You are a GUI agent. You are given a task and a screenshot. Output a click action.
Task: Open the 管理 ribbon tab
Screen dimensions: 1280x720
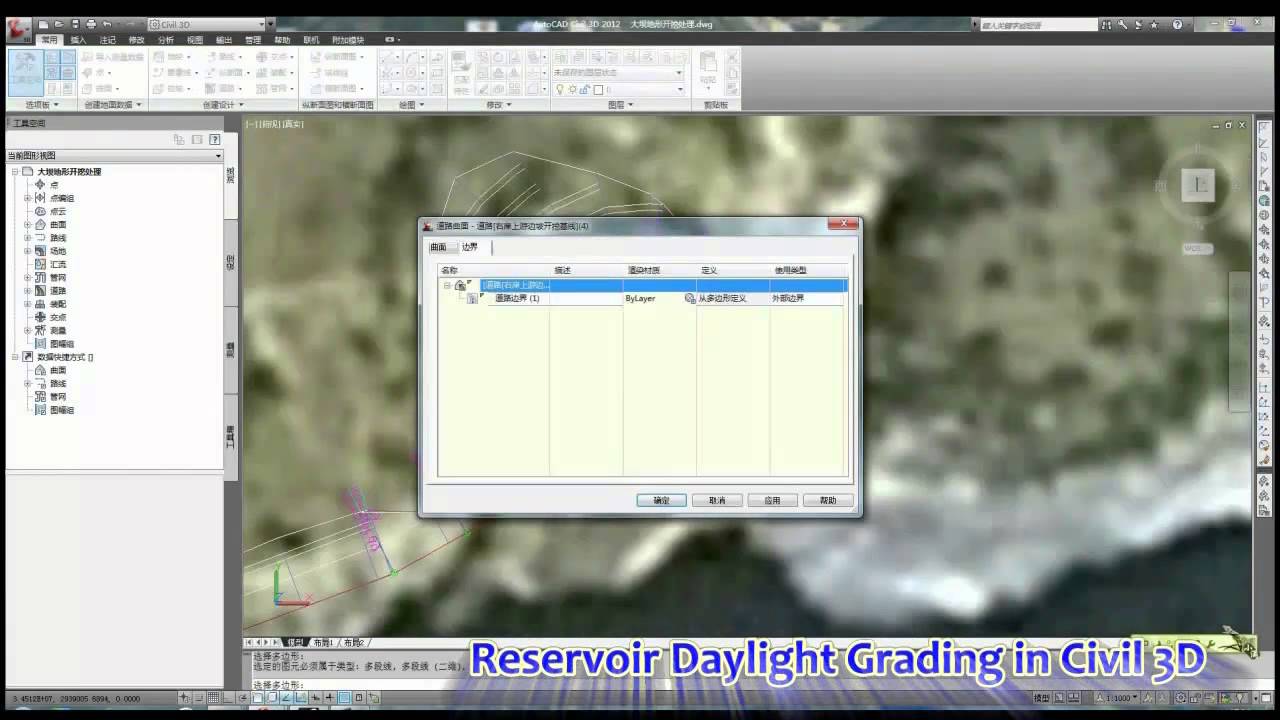[253, 40]
